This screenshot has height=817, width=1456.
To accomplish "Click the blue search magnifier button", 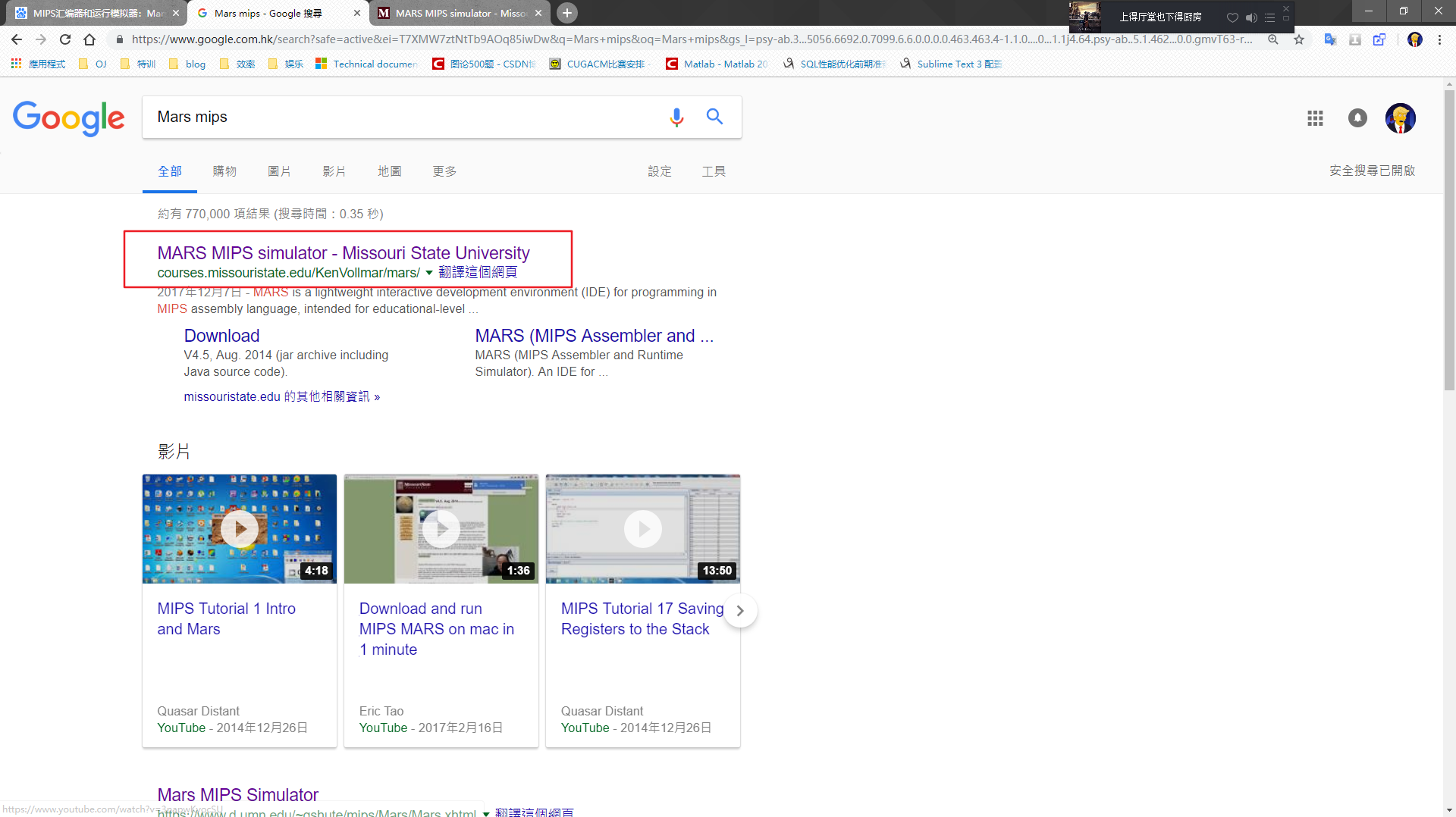I will (x=714, y=116).
